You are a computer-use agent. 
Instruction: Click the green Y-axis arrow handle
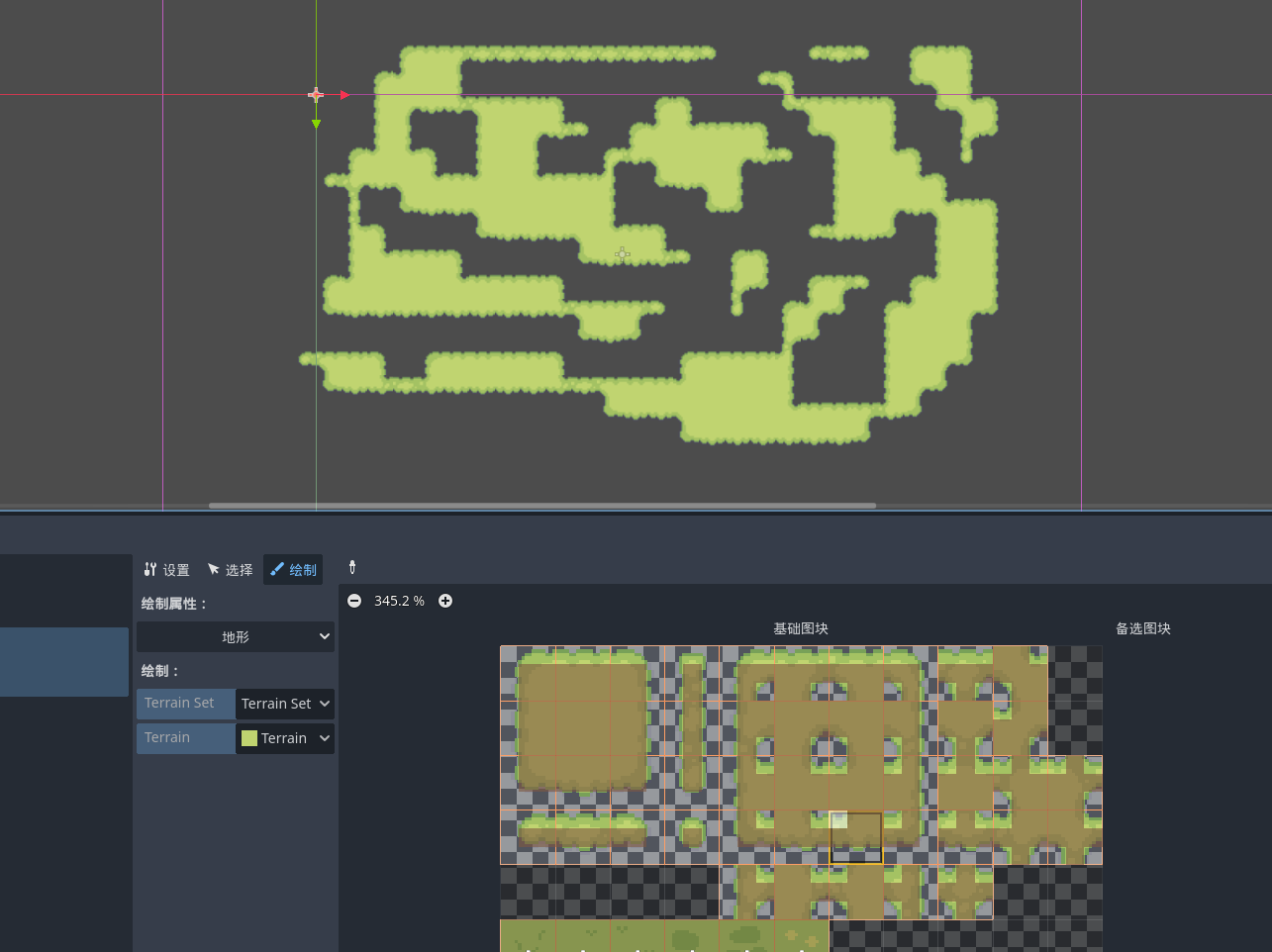pyautogui.click(x=316, y=125)
